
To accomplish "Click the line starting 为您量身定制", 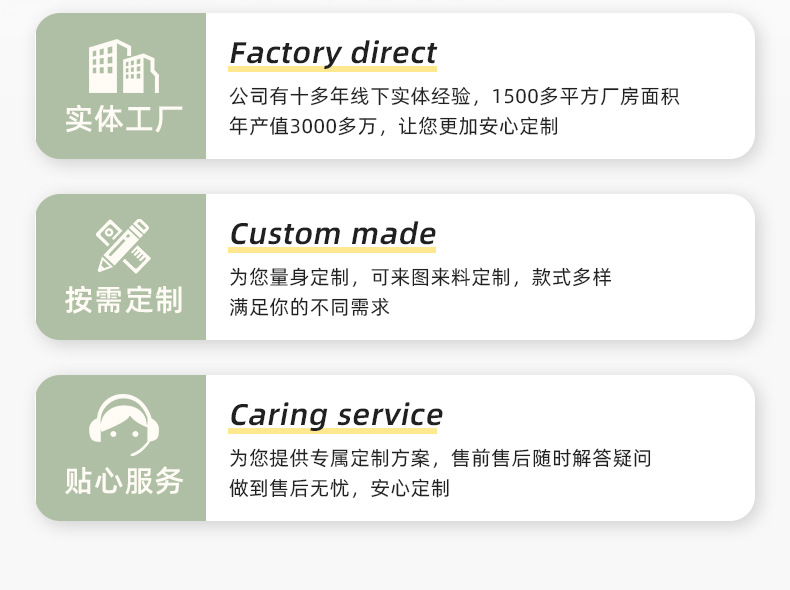I will 420,277.
